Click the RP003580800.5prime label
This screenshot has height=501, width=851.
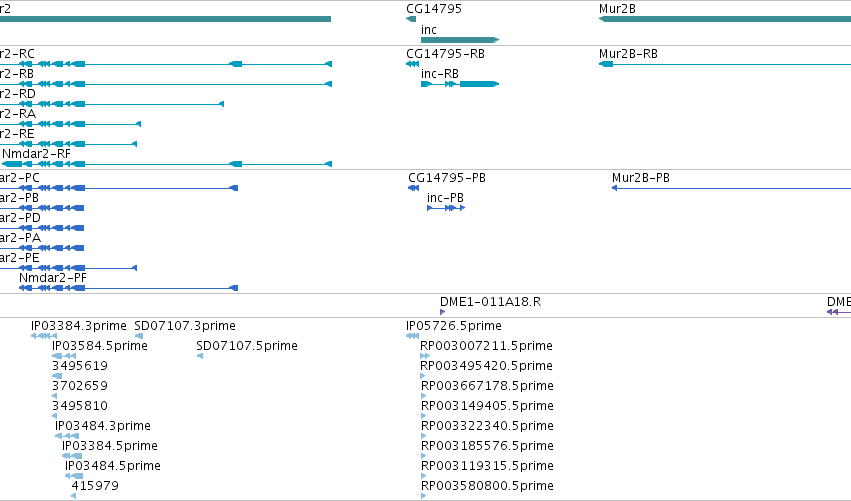click(x=487, y=485)
